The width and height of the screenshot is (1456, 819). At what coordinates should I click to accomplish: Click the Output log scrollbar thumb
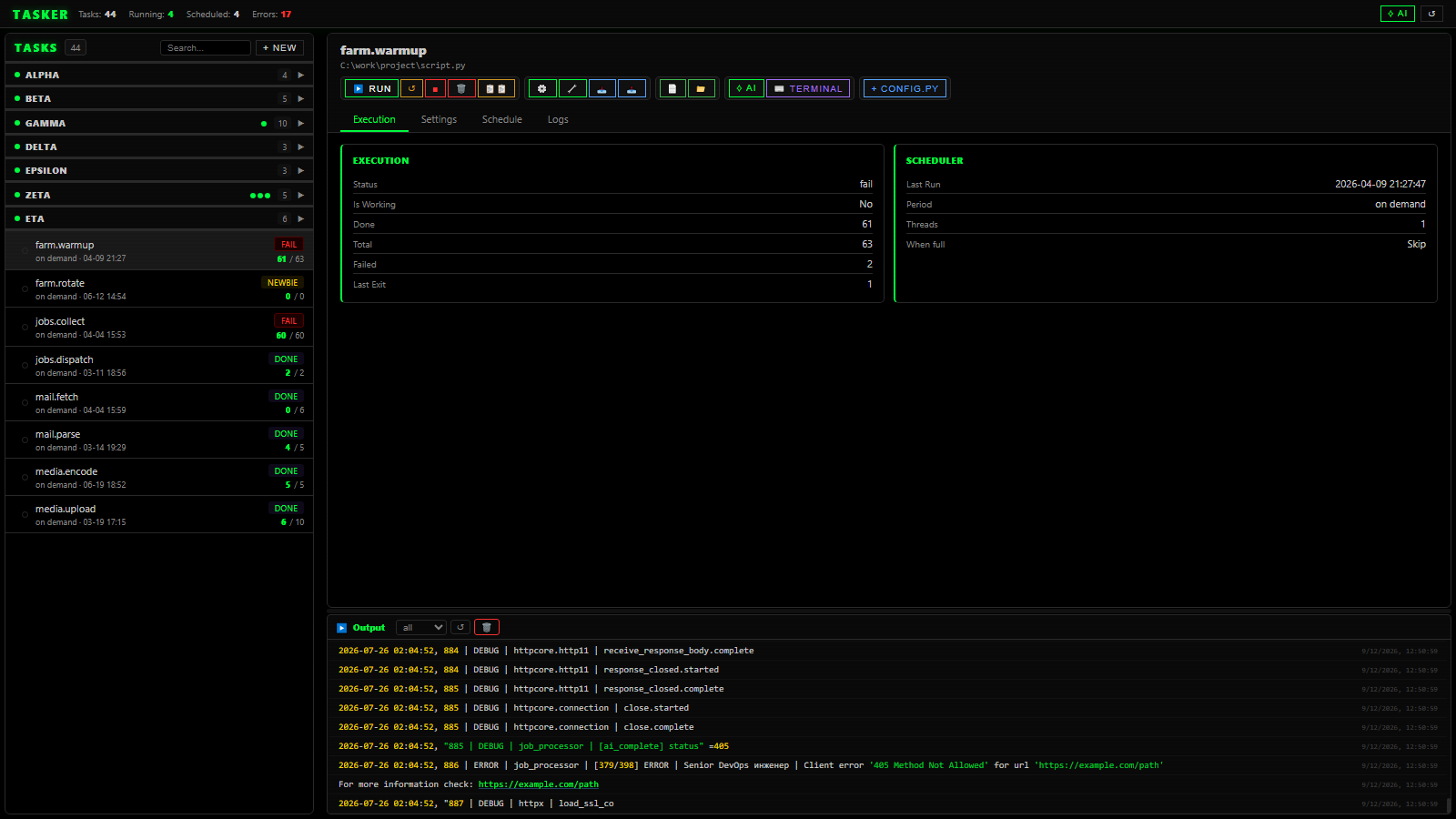click(x=1448, y=806)
